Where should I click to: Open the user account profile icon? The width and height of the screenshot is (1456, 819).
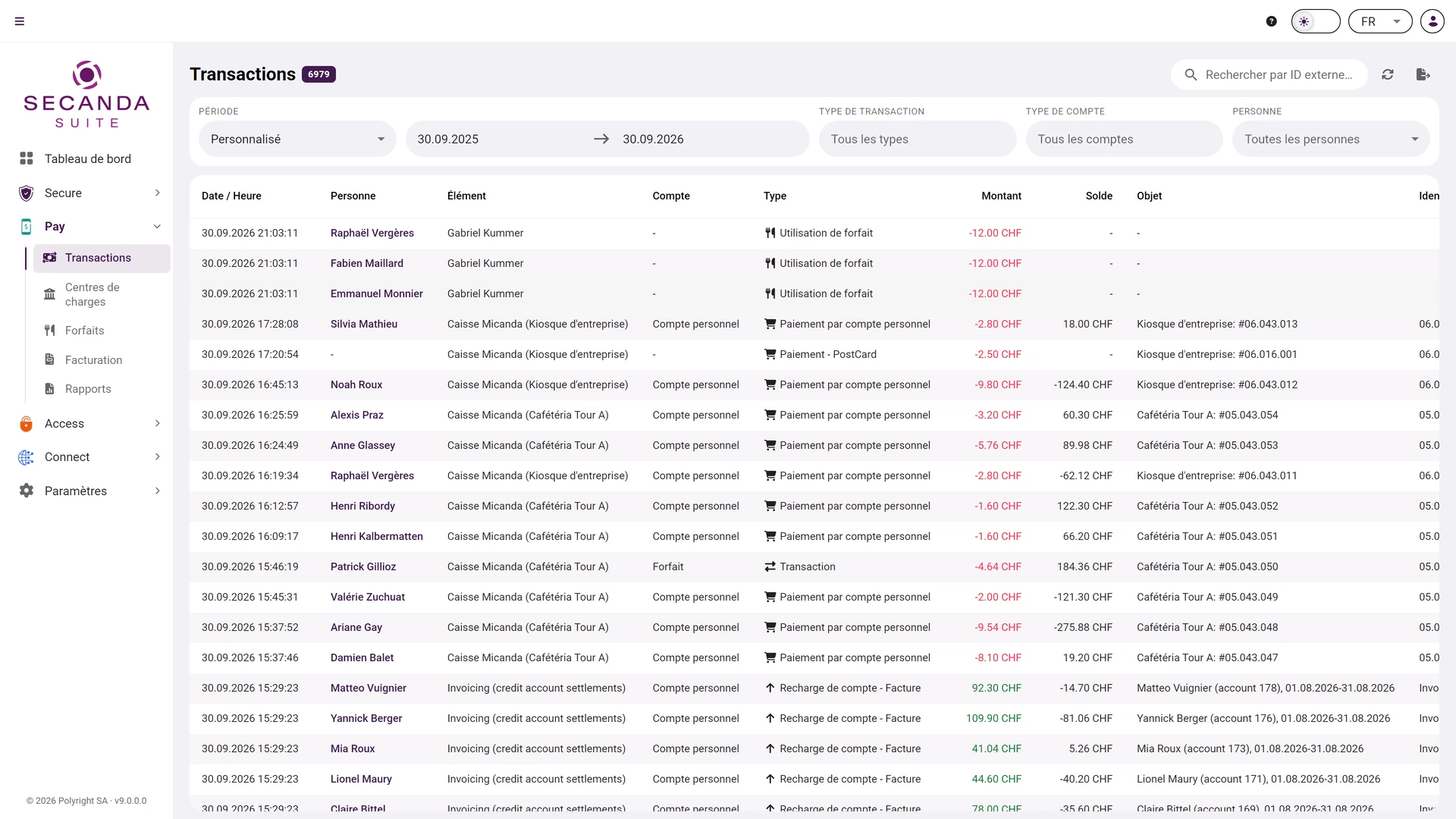pos(1432,21)
